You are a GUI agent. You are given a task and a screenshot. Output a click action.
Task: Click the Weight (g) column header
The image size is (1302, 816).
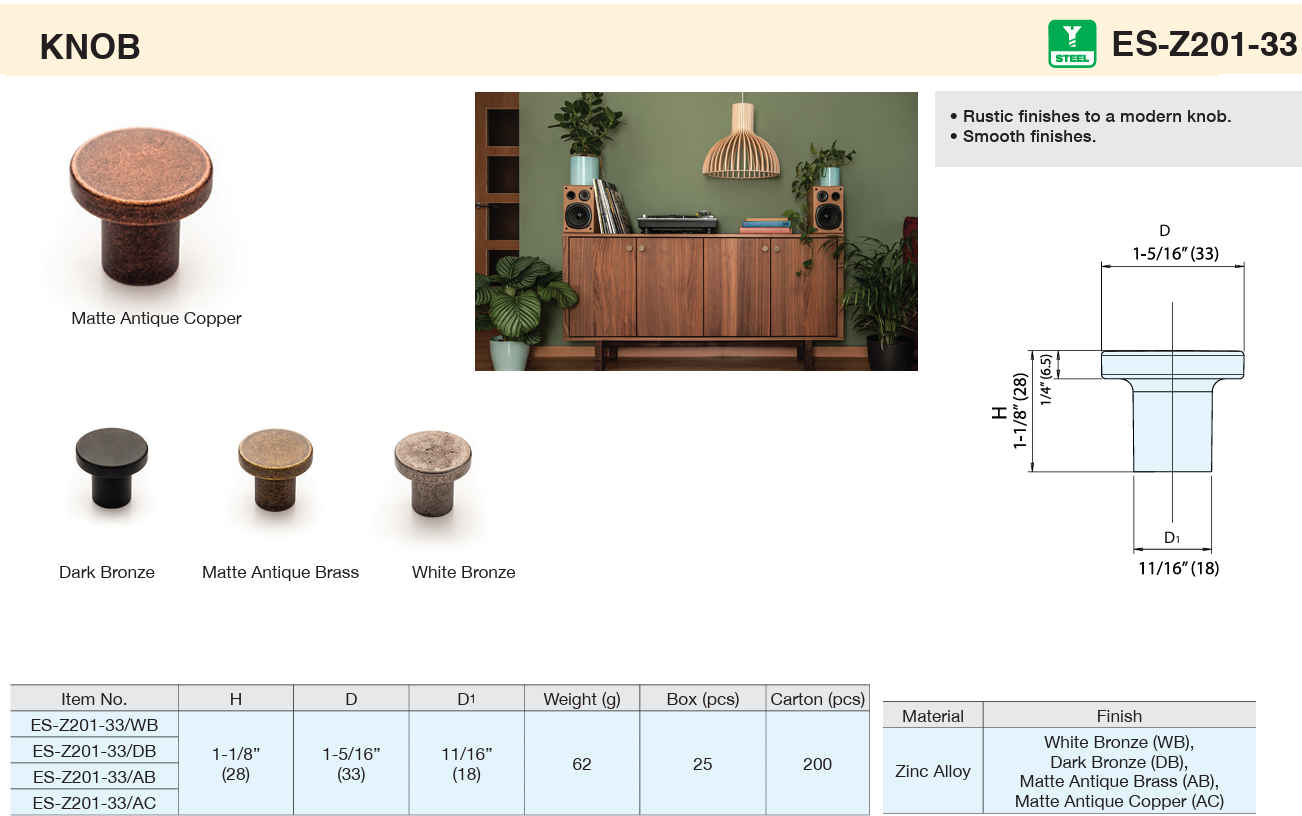[581, 699]
